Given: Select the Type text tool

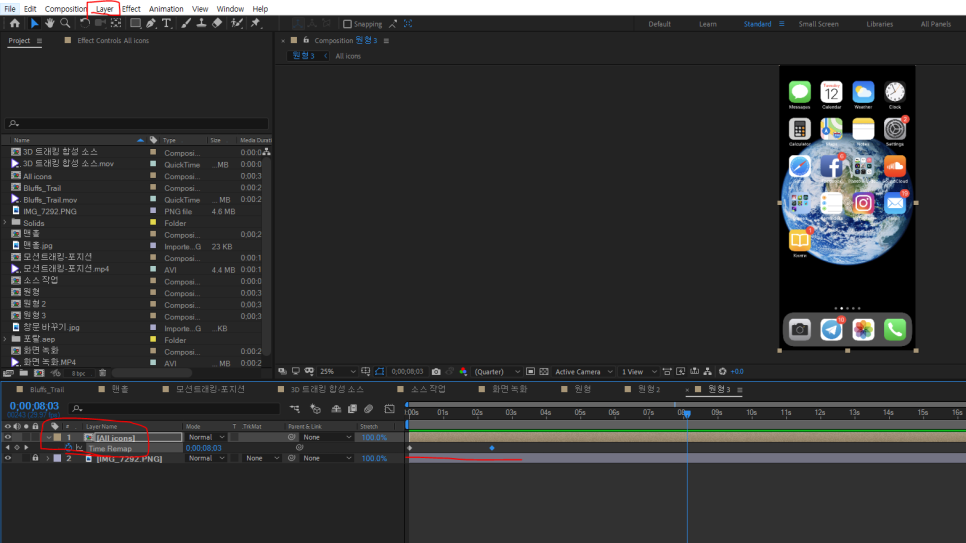Looking at the screenshot, I should tap(166, 23).
